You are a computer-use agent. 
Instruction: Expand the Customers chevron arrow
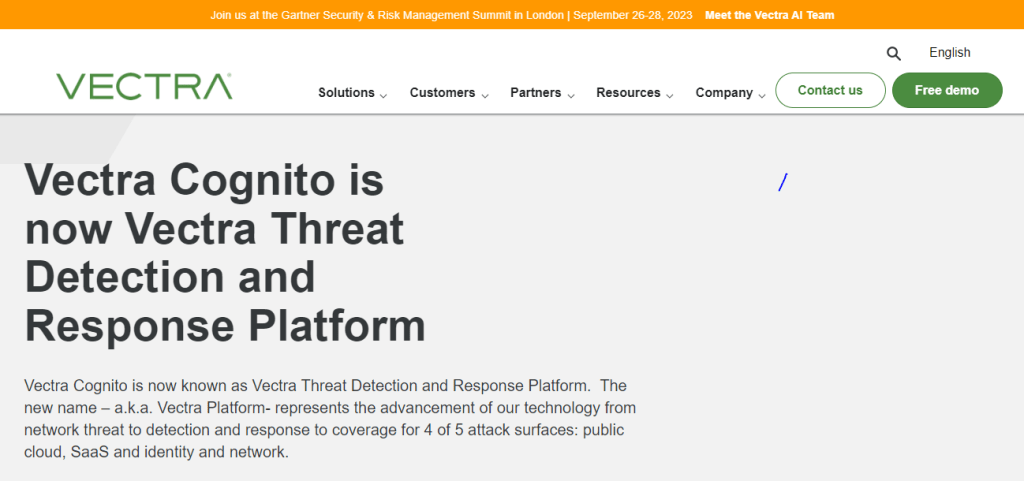click(x=485, y=95)
